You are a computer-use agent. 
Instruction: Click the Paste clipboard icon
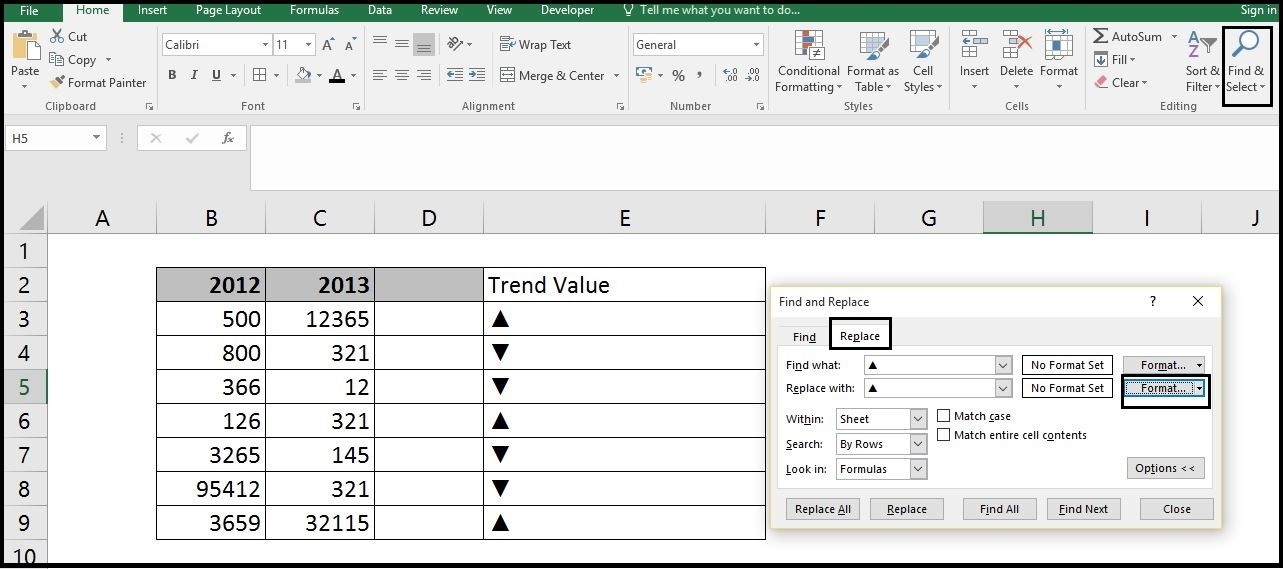(25, 47)
